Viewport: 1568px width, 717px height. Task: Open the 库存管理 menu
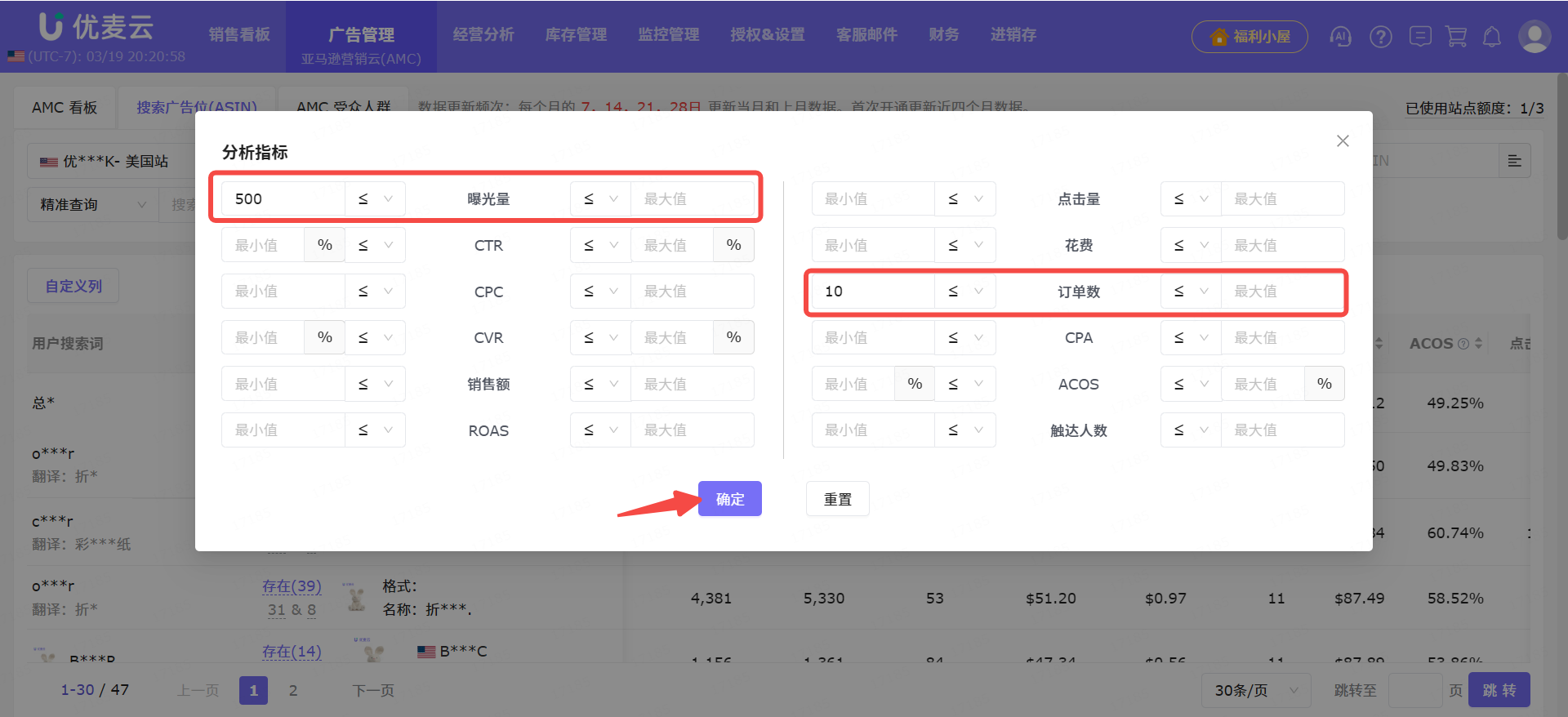(x=576, y=34)
